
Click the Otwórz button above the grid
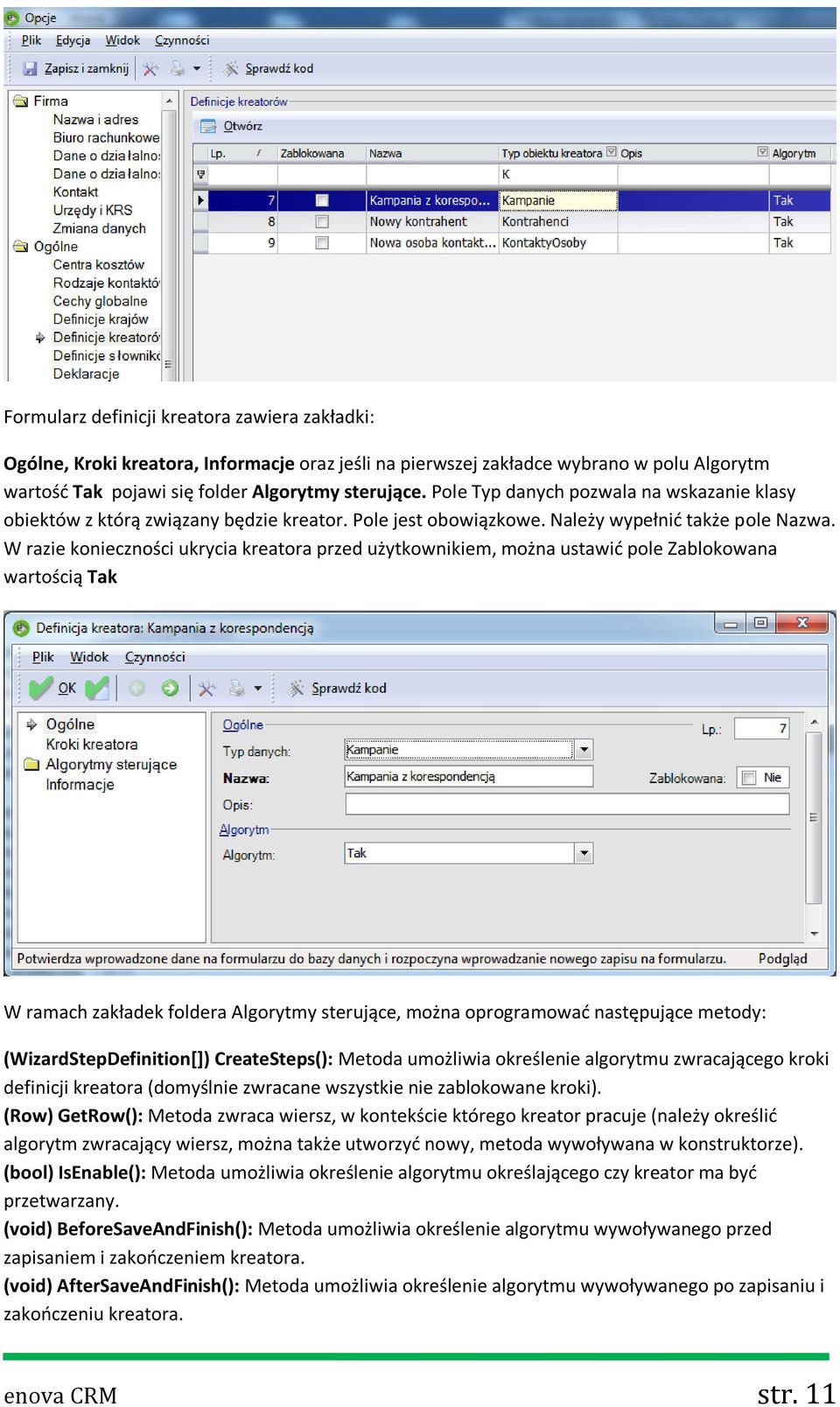[x=232, y=126]
